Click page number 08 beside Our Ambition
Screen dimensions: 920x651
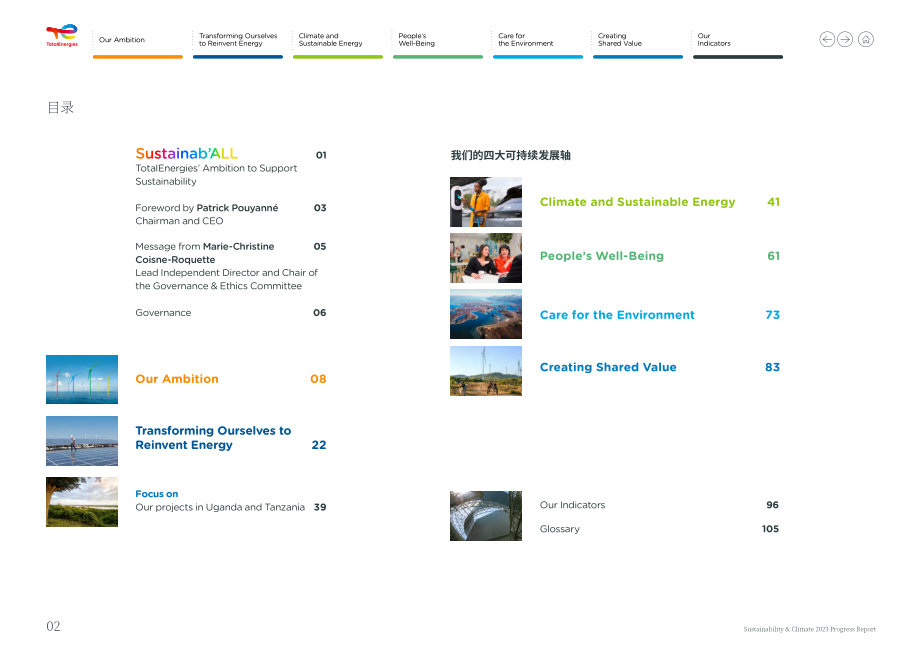point(318,379)
